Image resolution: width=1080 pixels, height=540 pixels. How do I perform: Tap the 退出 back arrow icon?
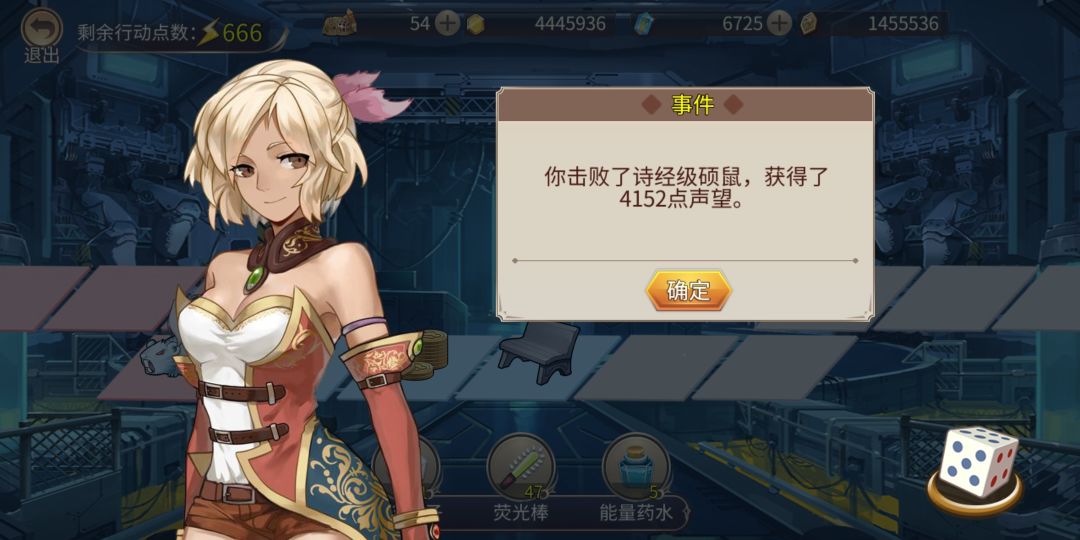[x=41, y=28]
